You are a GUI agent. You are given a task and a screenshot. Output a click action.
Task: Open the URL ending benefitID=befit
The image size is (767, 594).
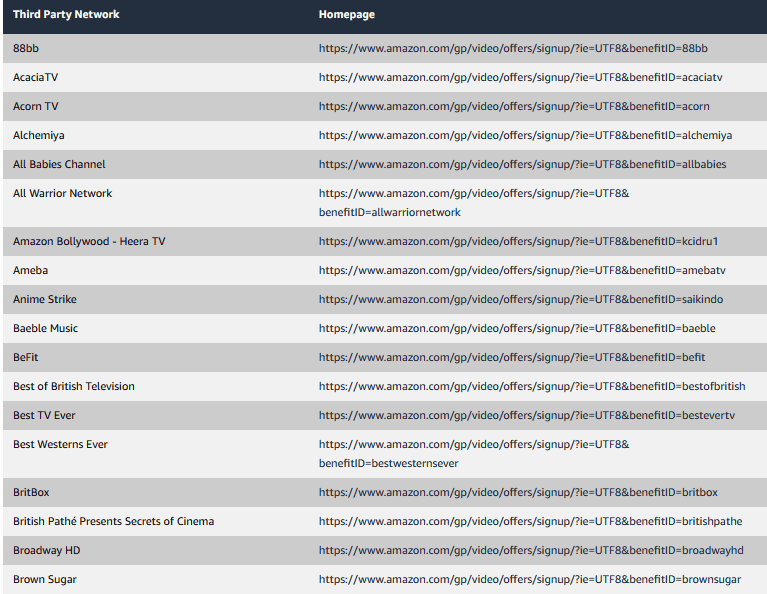tap(512, 357)
